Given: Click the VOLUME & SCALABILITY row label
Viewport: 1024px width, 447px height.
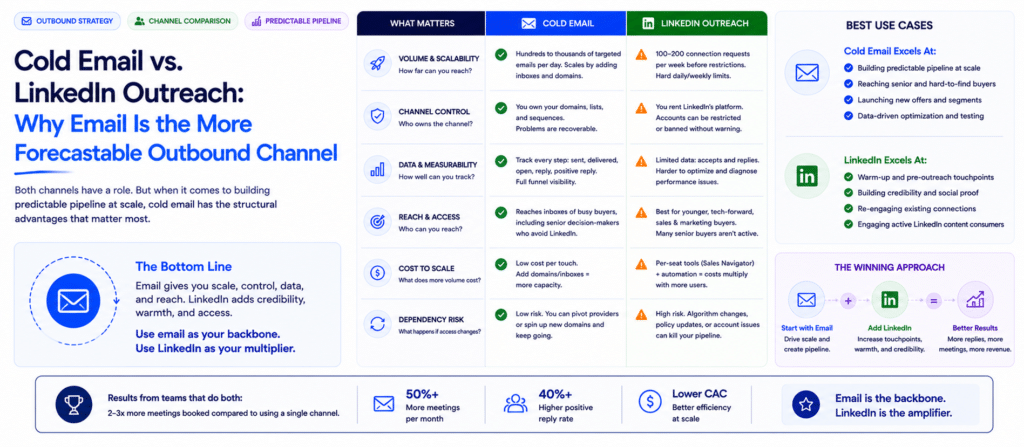Looking at the screenshot, I should click(438, 59).
